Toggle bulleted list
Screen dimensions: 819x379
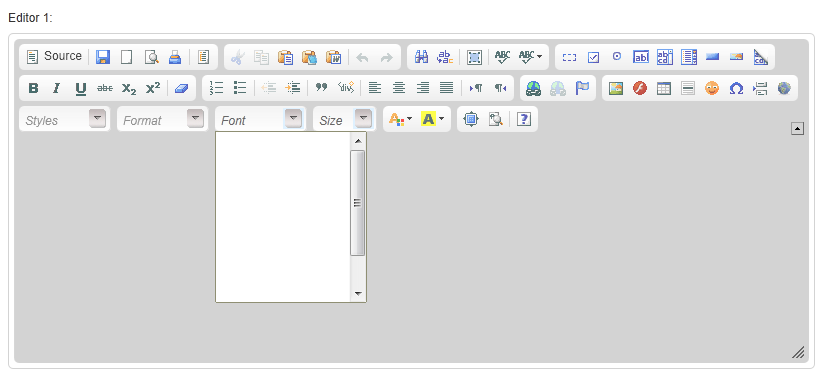[x=240, y=88]
